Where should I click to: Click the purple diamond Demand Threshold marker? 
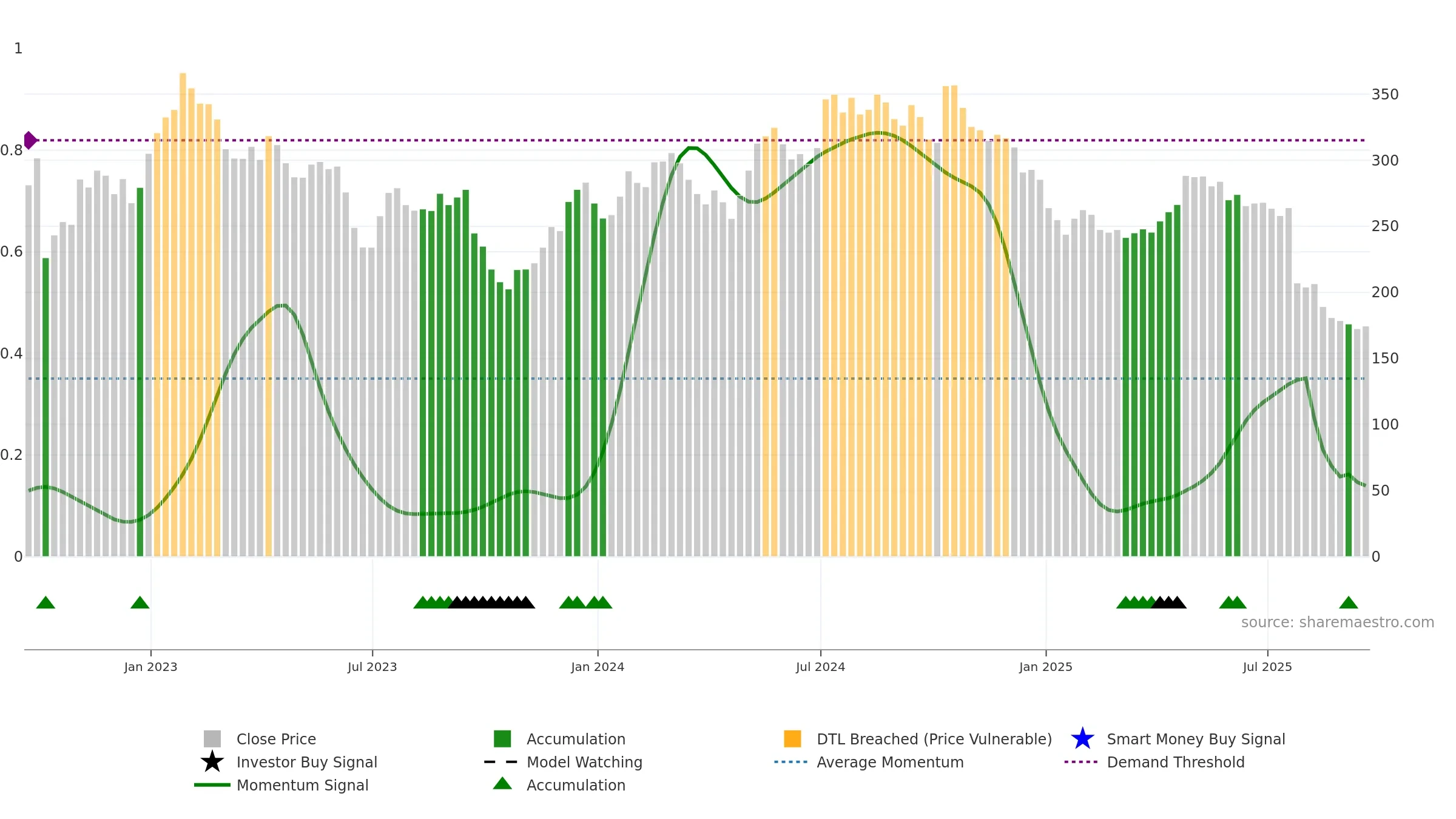pyautogui.click(x=30, y=140)
